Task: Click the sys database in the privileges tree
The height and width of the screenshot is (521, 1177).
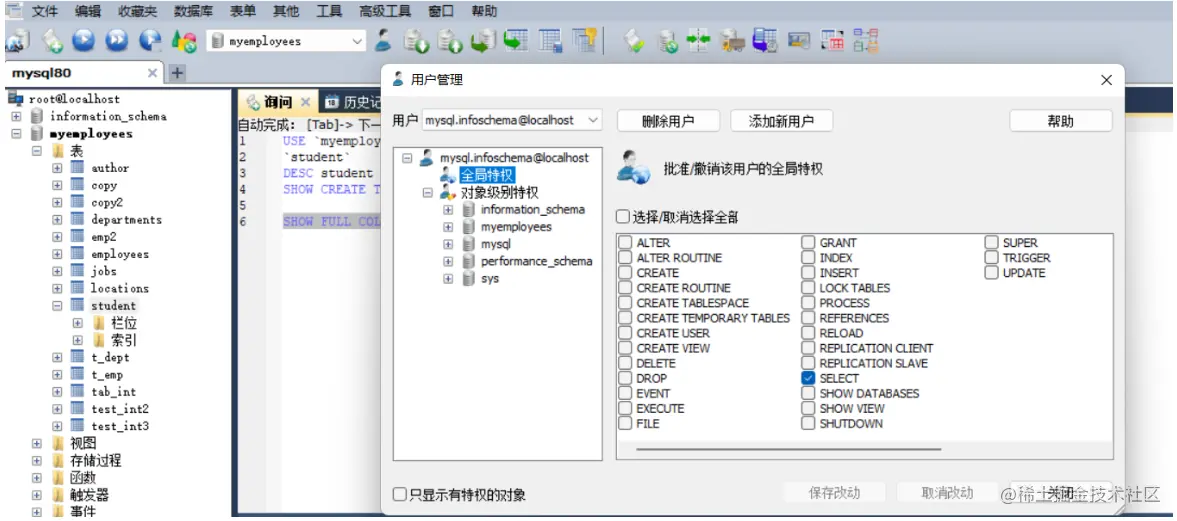Action: (489, 279)
